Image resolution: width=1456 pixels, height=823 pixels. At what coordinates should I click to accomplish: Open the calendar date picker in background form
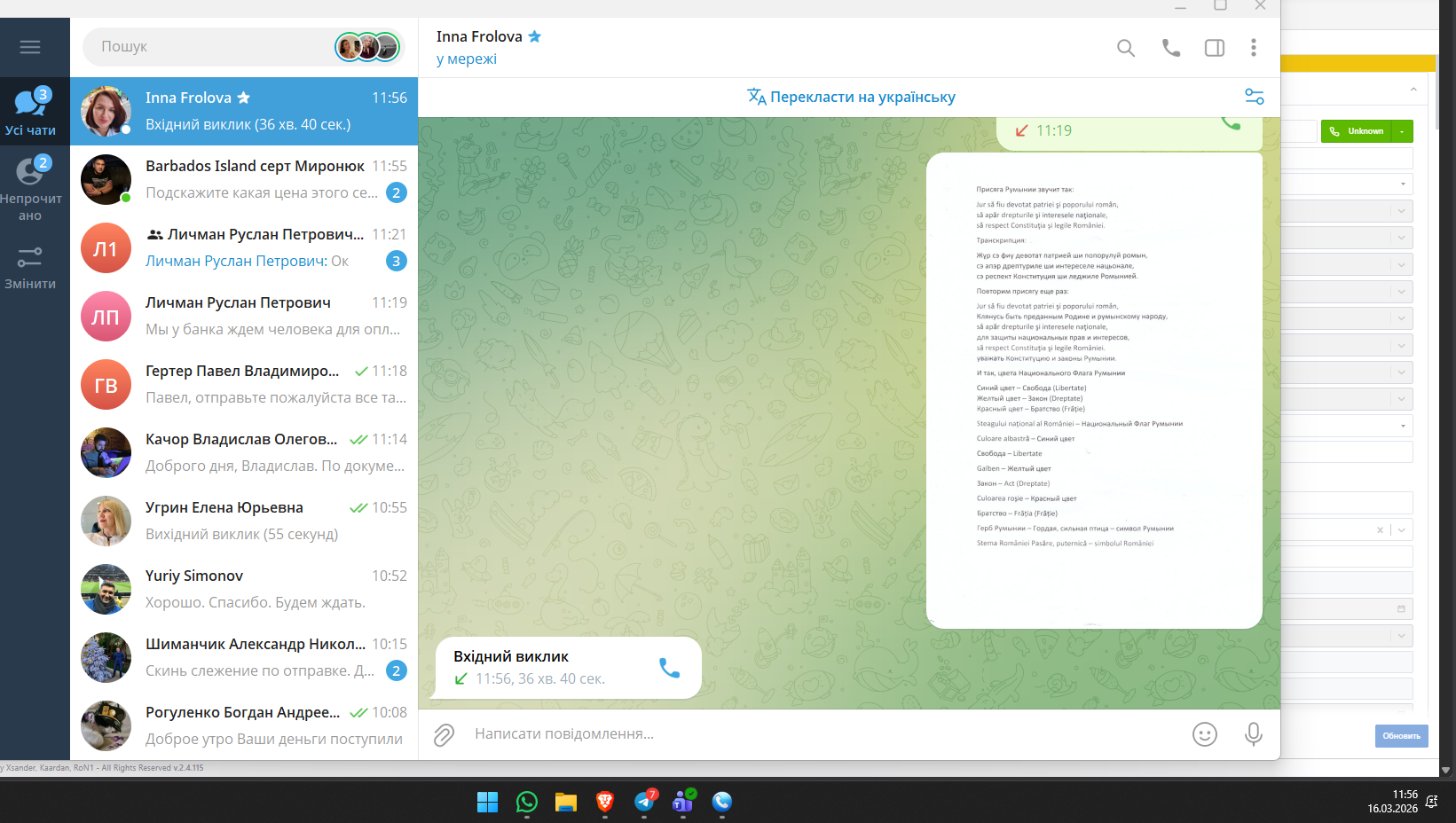pos(1401,609)
